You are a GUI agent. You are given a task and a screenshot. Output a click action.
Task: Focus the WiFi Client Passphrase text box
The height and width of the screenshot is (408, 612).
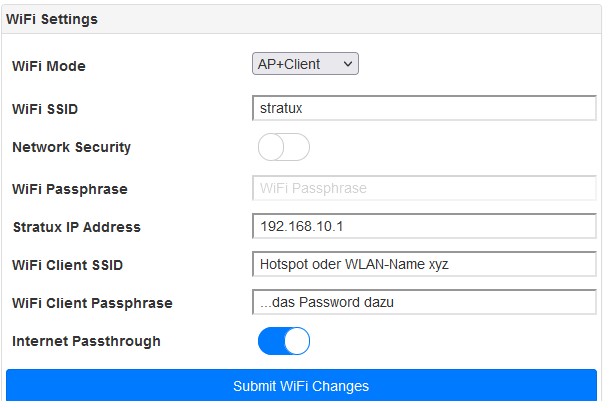coord(424,302)
